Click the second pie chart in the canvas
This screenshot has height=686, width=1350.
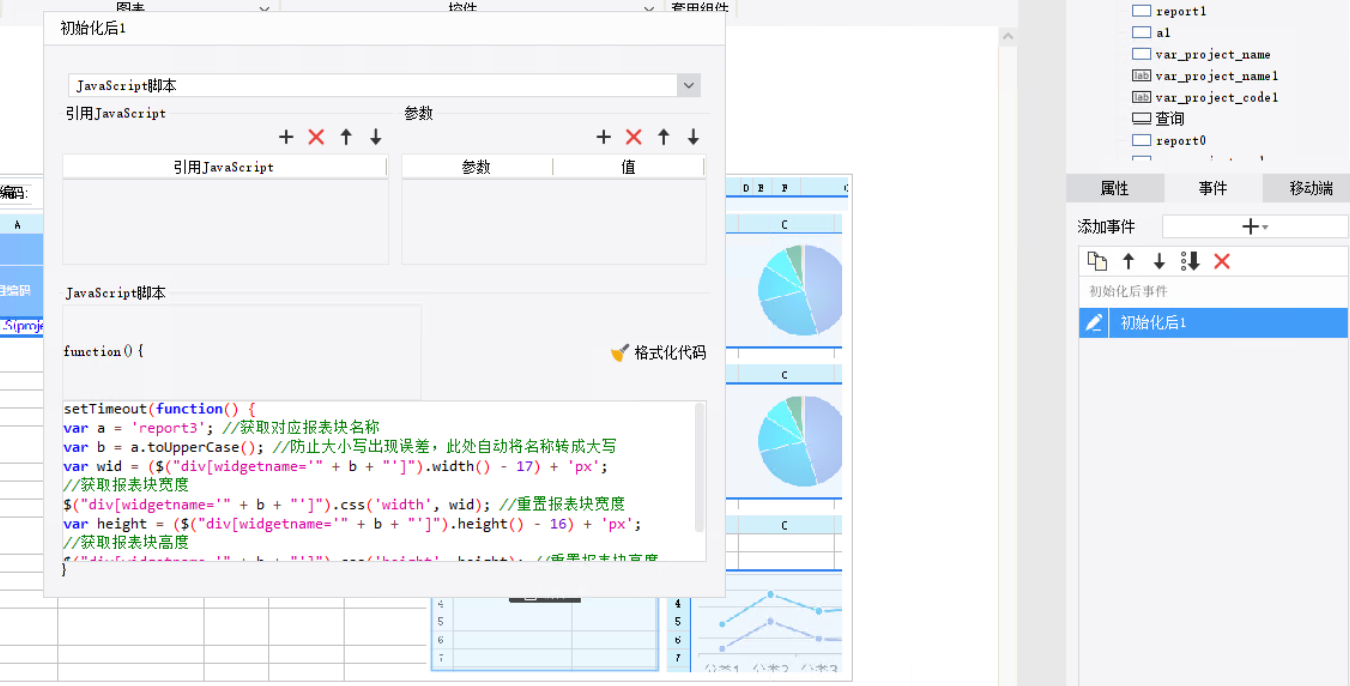(799, 440)
